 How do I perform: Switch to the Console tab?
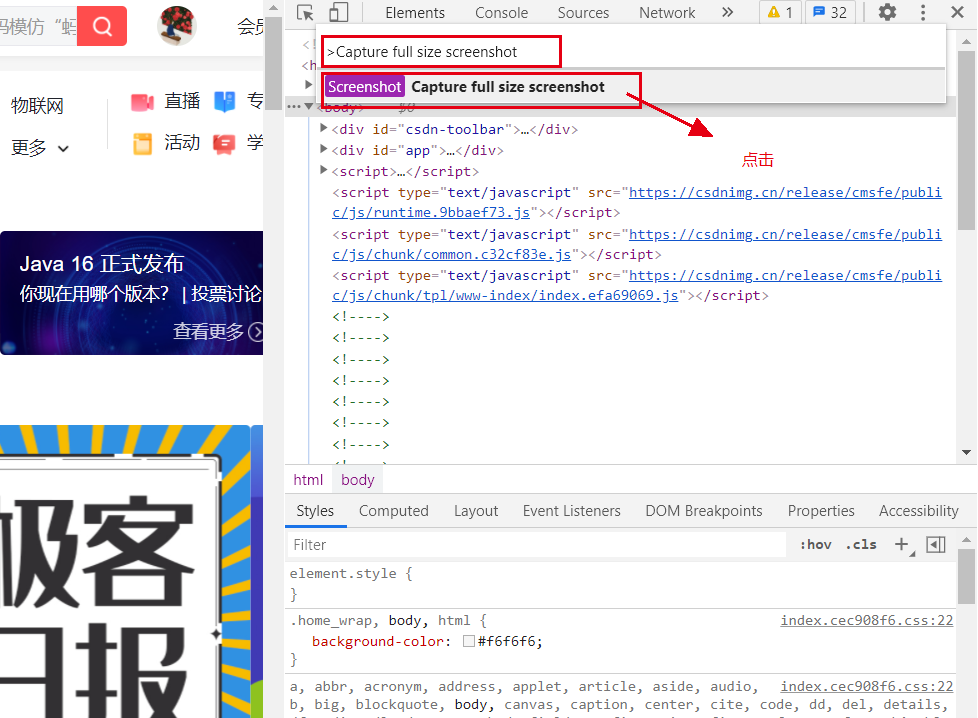pos(501,12)
